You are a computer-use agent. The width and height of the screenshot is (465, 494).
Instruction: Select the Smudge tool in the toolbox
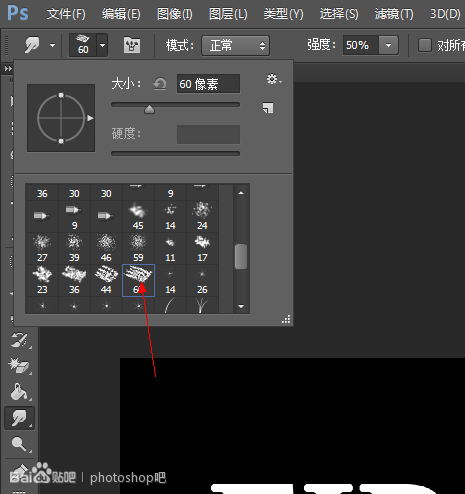(19, 418)
